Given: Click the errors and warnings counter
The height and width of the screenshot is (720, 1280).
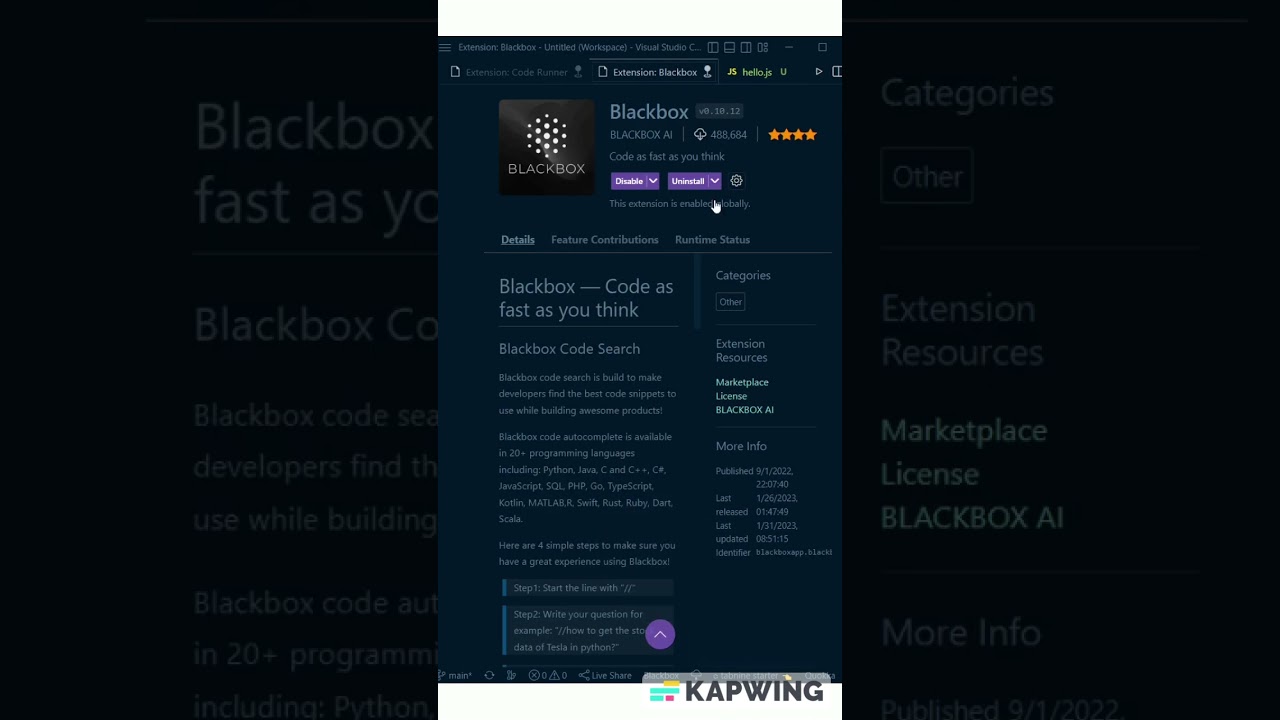Looking at the screenshot, I should click(548, 676).
